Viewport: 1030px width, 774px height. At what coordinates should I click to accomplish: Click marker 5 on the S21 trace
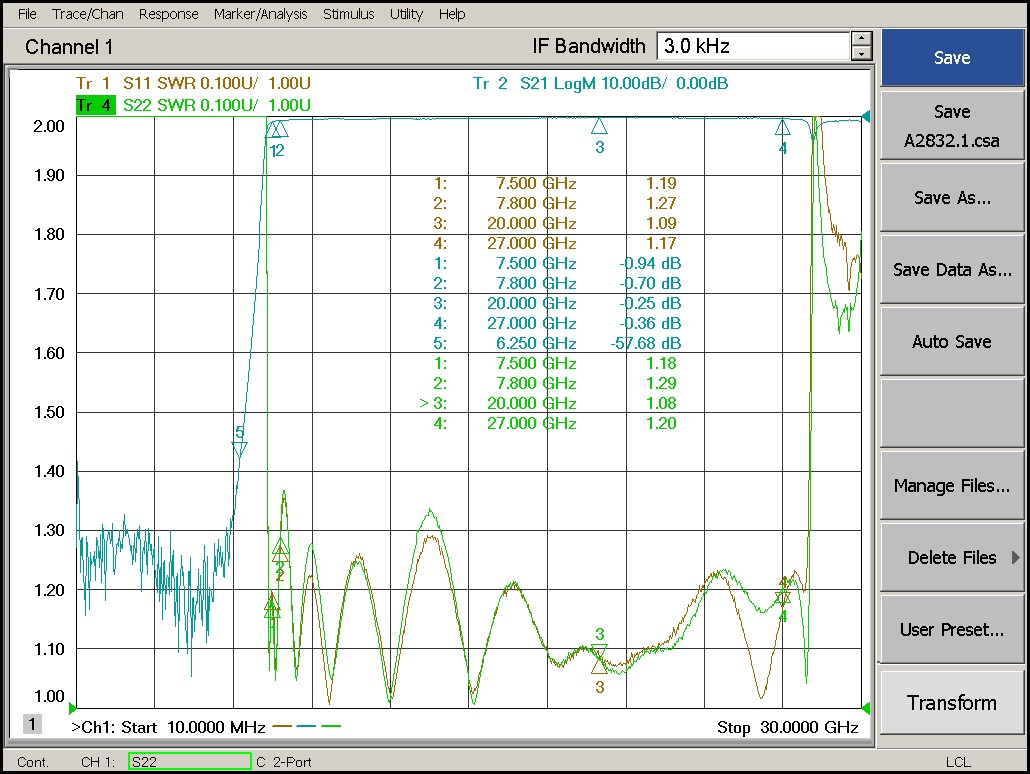pos(240,449)
